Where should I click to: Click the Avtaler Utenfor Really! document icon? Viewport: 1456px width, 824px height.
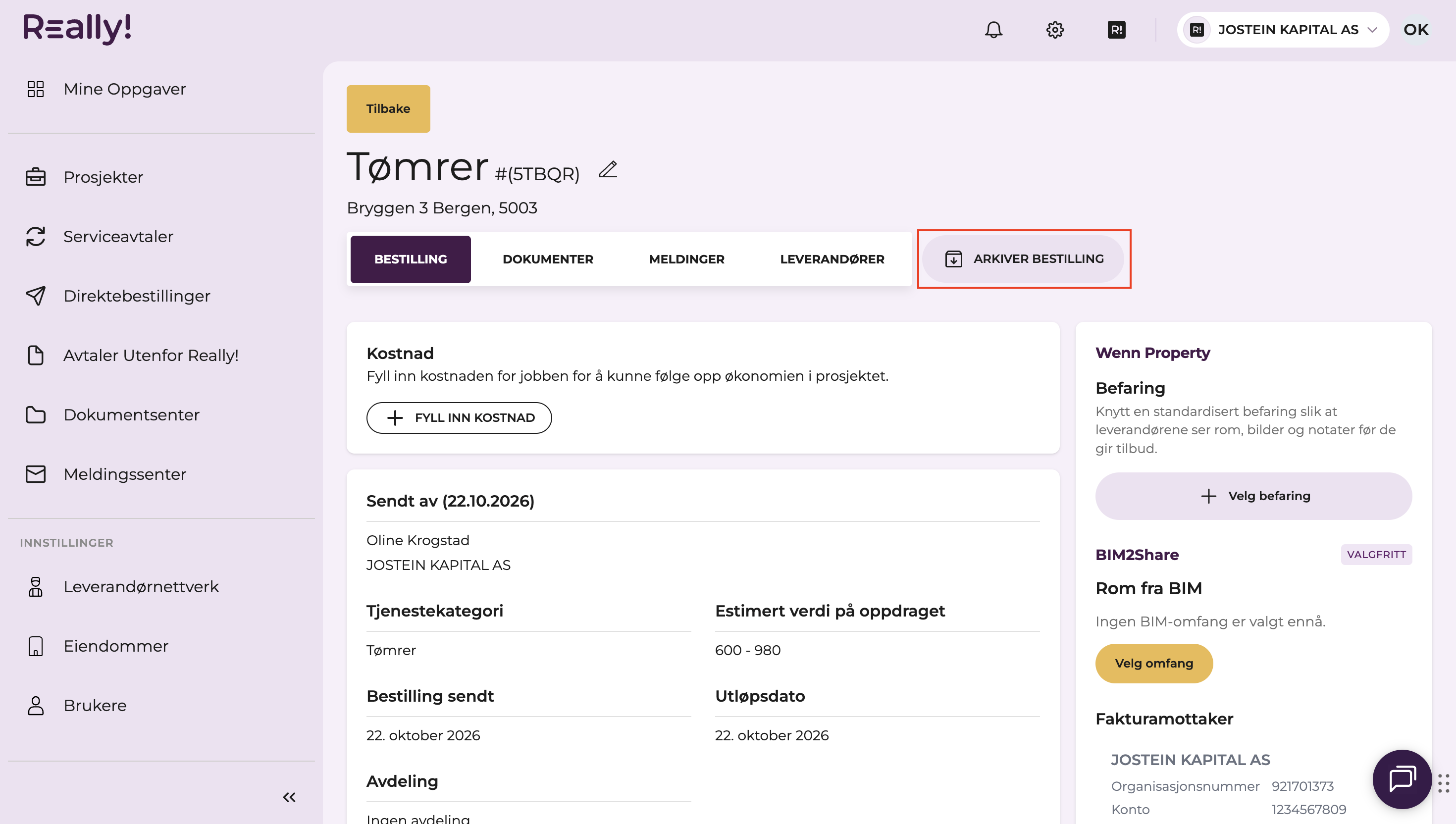[x=36, y=355]
